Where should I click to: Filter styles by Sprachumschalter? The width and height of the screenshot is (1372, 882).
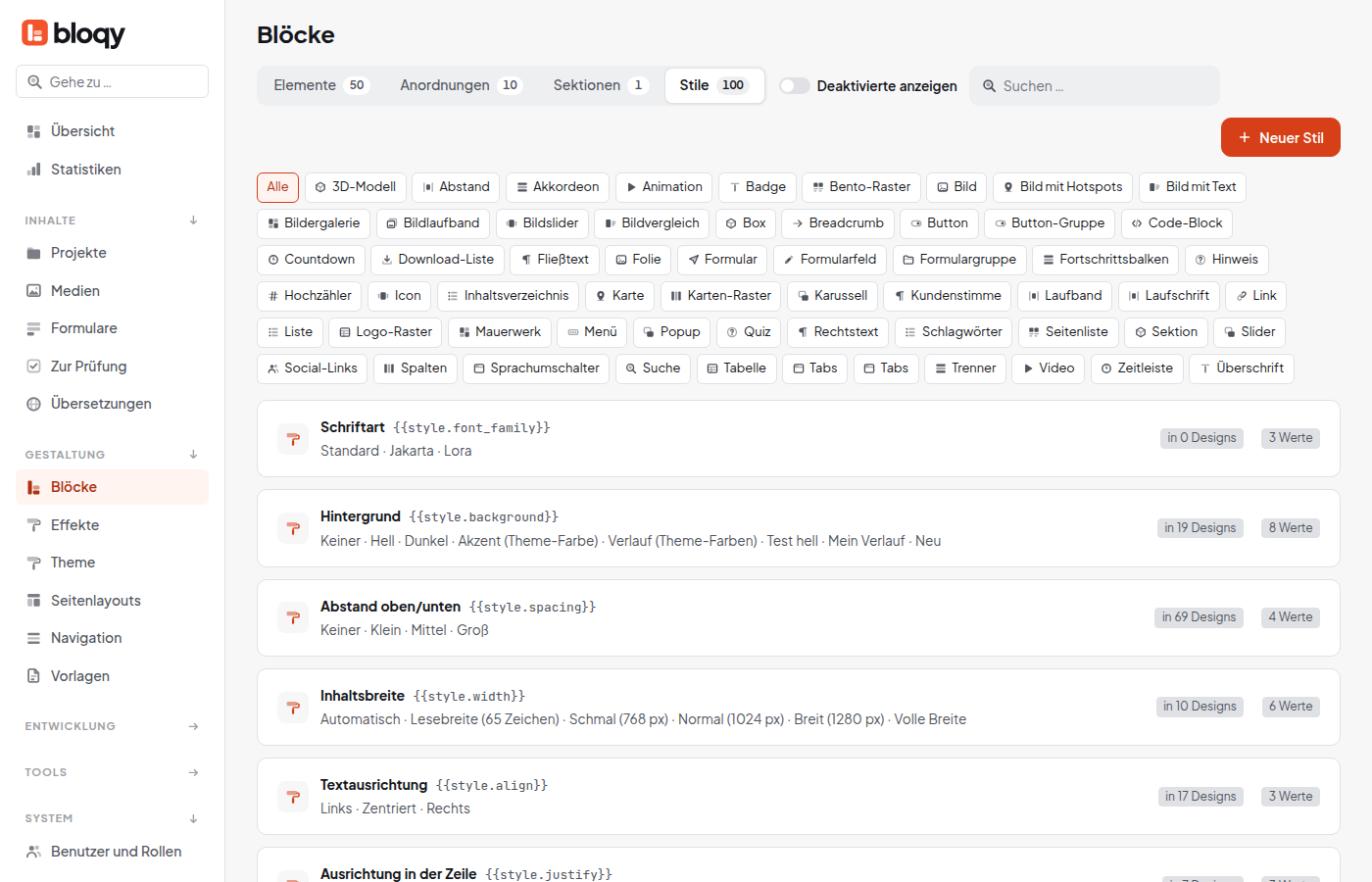pos(536,368)
